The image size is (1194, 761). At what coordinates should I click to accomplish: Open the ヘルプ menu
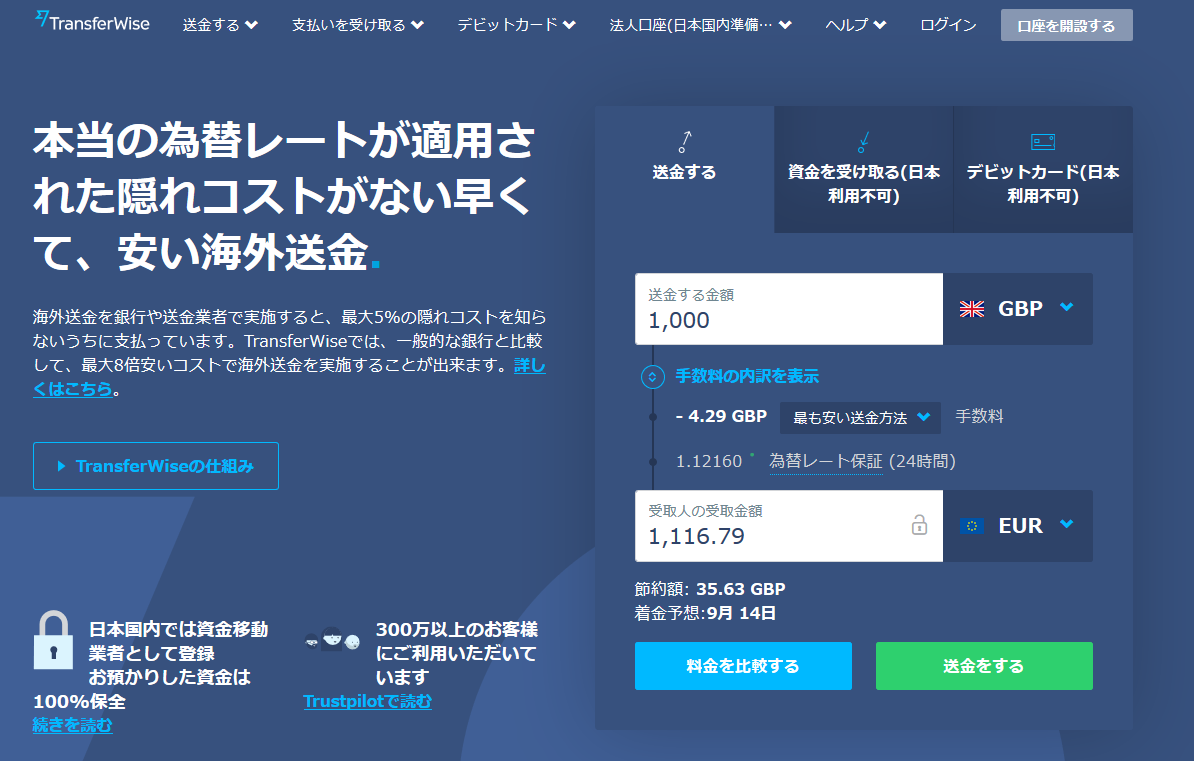click(x=856, y=25)
